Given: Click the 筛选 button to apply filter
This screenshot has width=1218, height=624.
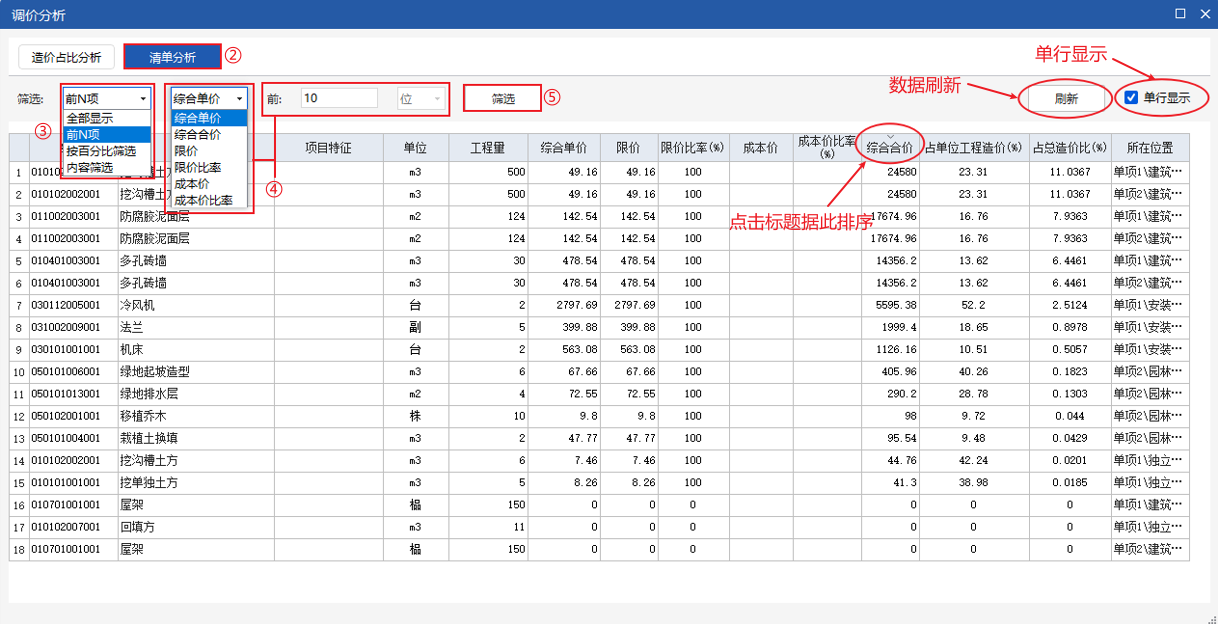Looking at the screenshot, I should (x=503, y=98).
